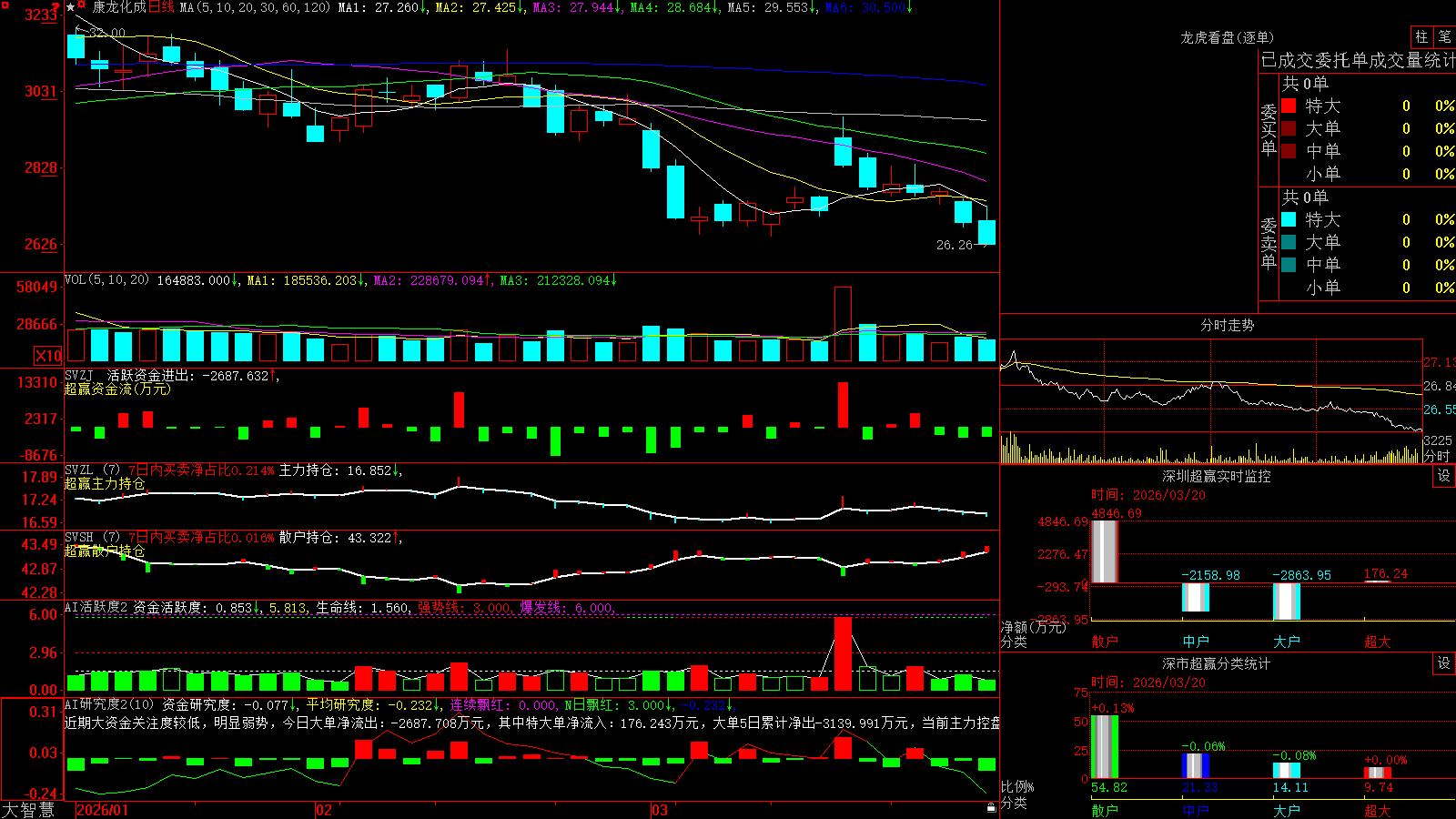Click the SVSH (7) indicator label
1456x819 pixels.
[92, 537]
